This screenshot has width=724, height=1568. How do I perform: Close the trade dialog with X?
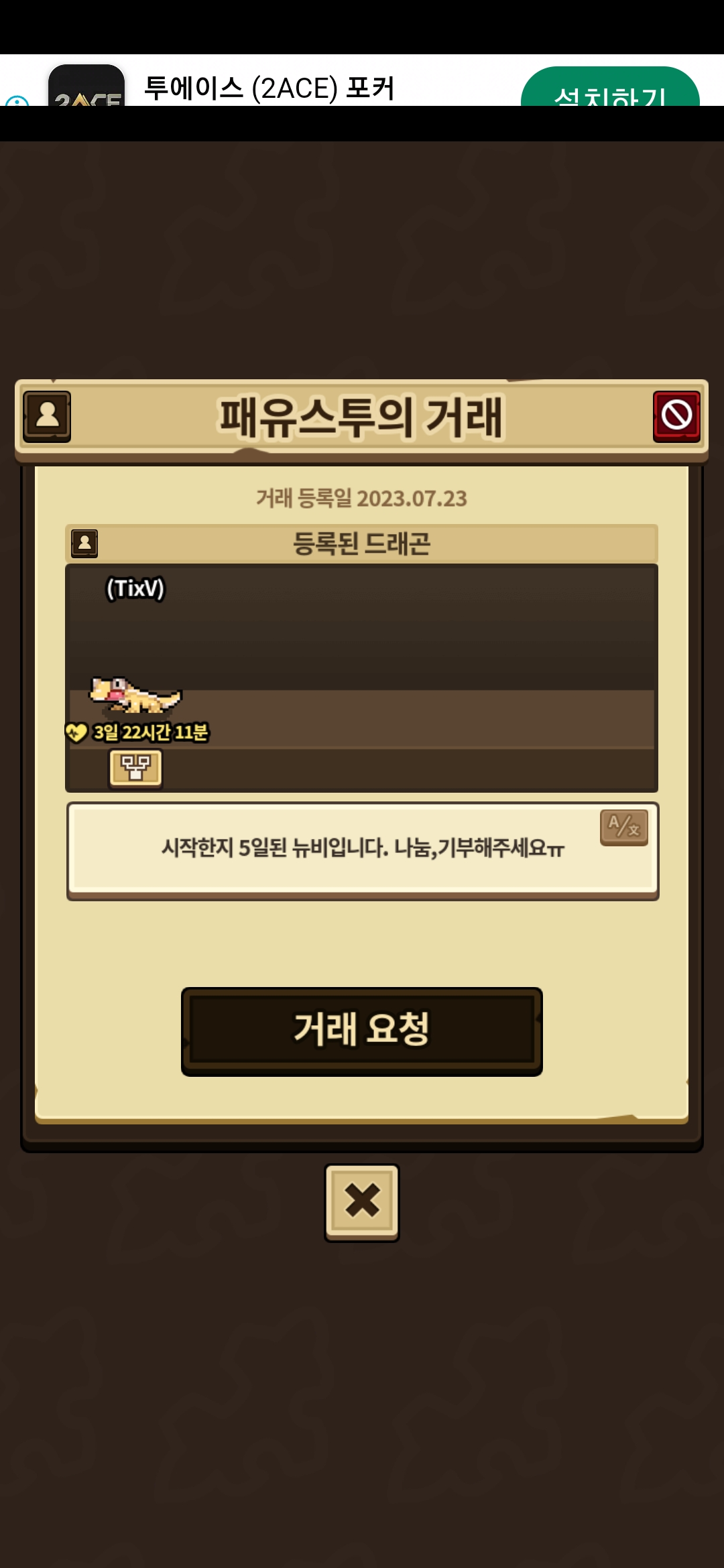click(362, 1202)
